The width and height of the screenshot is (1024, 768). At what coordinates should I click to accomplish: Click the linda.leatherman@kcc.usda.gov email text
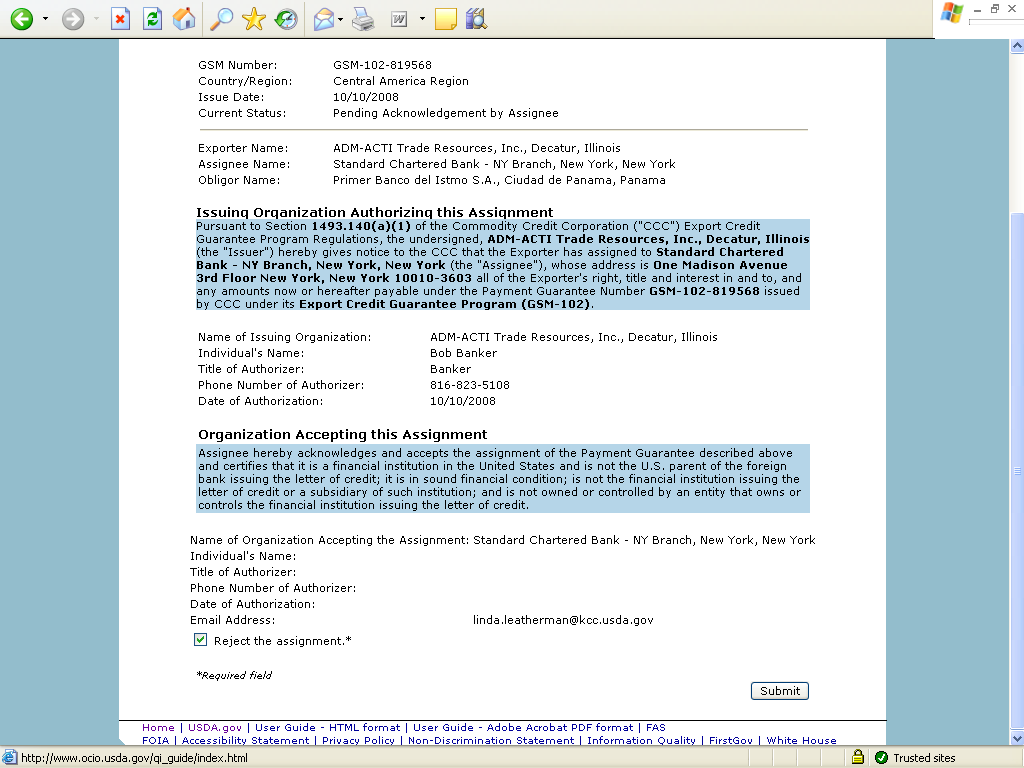click(563, 620)
